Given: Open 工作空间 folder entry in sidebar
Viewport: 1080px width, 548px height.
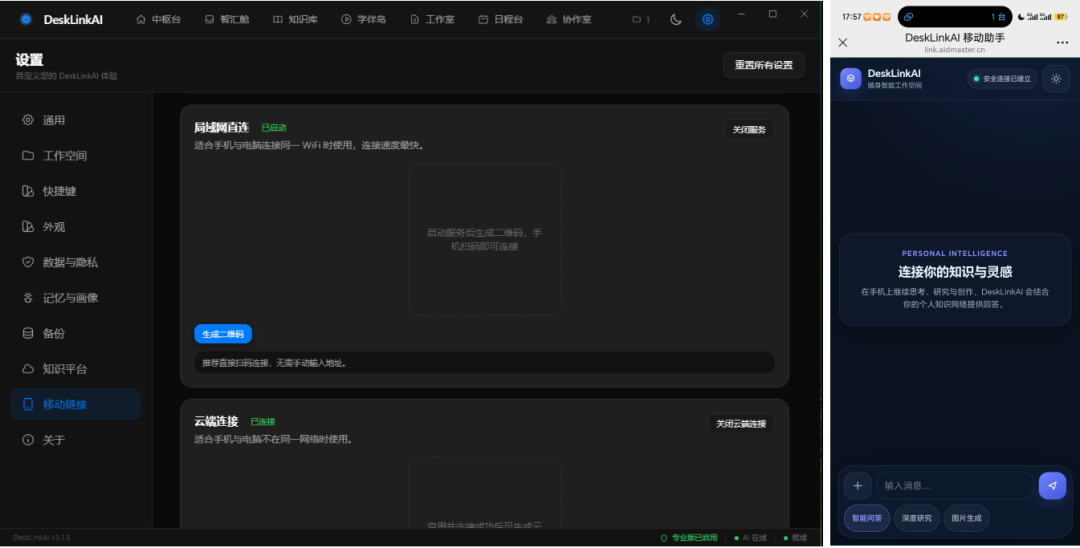Looking at the screenshot, I should (x=76, y=156).
